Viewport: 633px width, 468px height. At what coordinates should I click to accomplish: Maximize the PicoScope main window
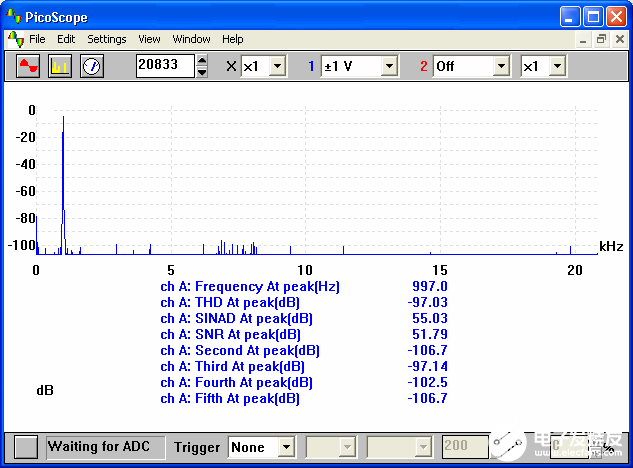point(593,17)
